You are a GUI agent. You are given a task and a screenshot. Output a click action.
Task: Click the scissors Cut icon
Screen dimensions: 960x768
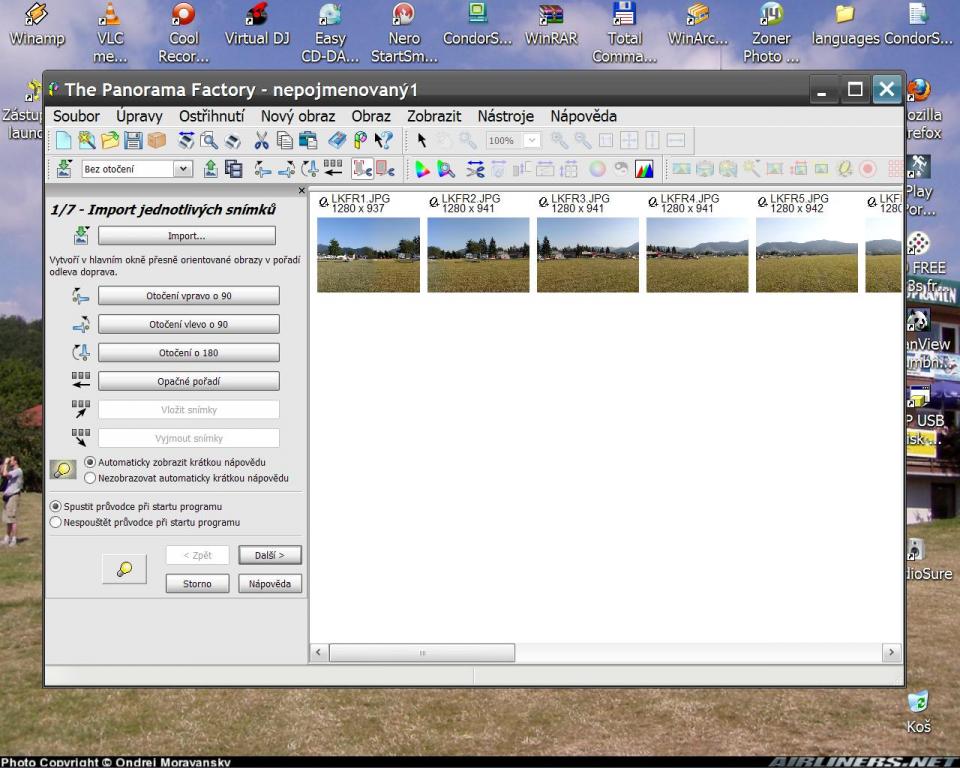coord(262,141)
